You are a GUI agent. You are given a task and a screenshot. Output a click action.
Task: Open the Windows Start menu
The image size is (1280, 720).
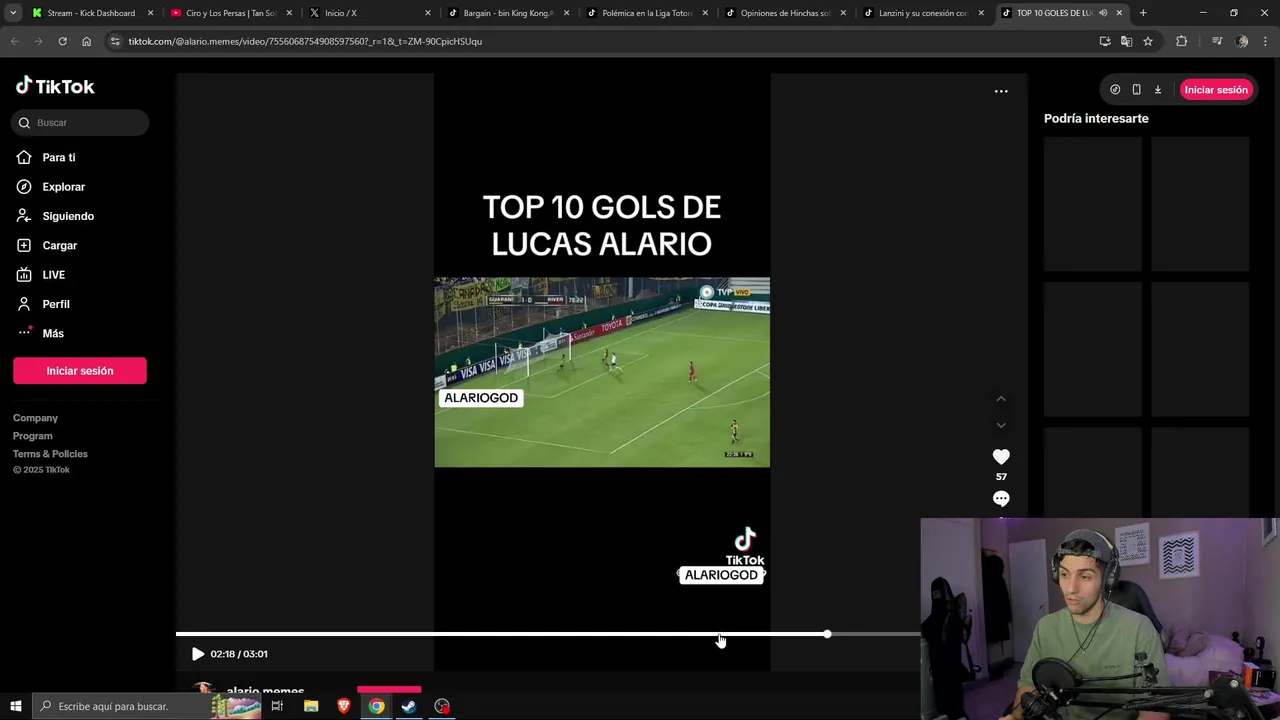[15, 706]
